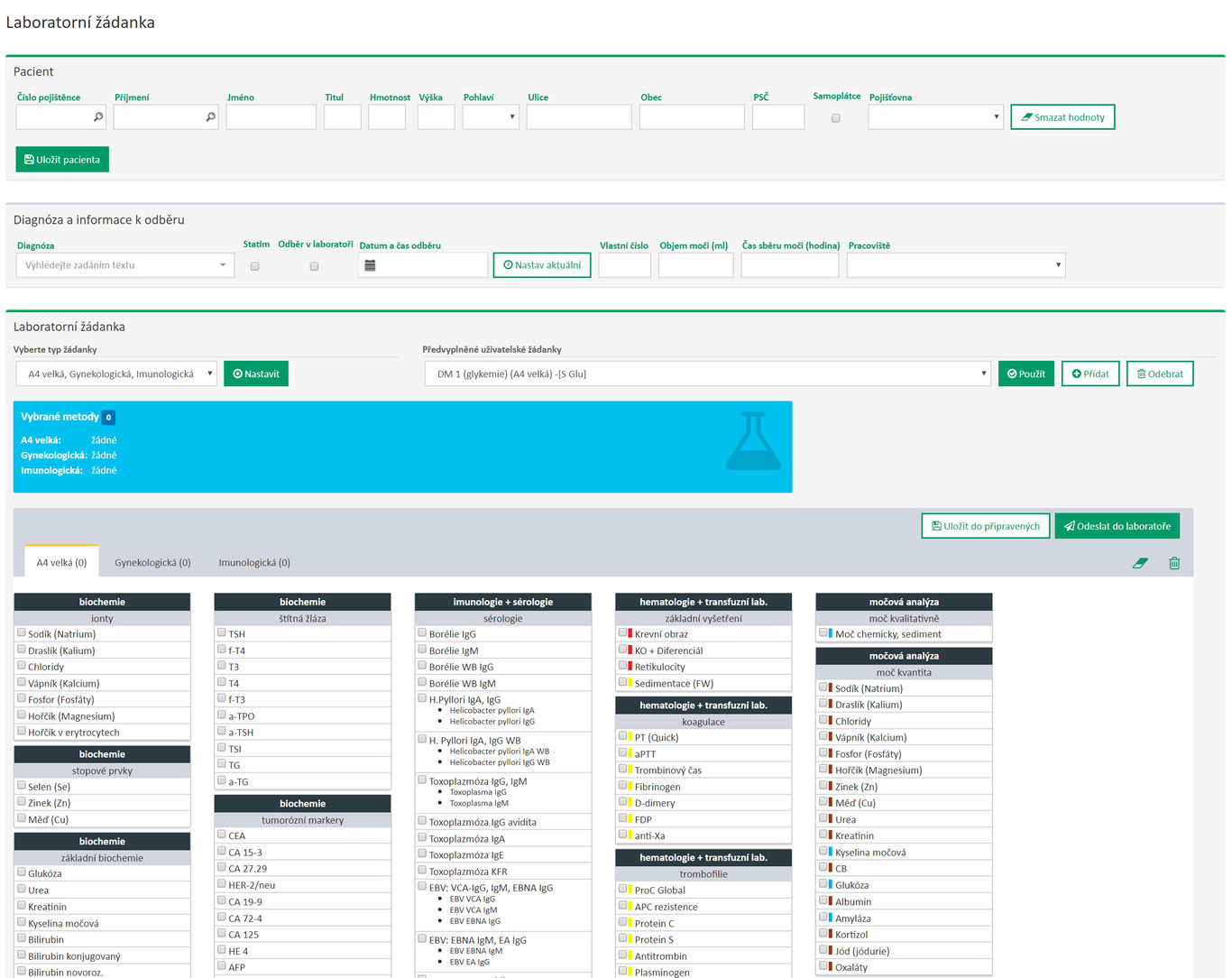Enable the Samoplátce checkbox
The width and height of the screenshot is (1232, 978).
pos(836,118)
